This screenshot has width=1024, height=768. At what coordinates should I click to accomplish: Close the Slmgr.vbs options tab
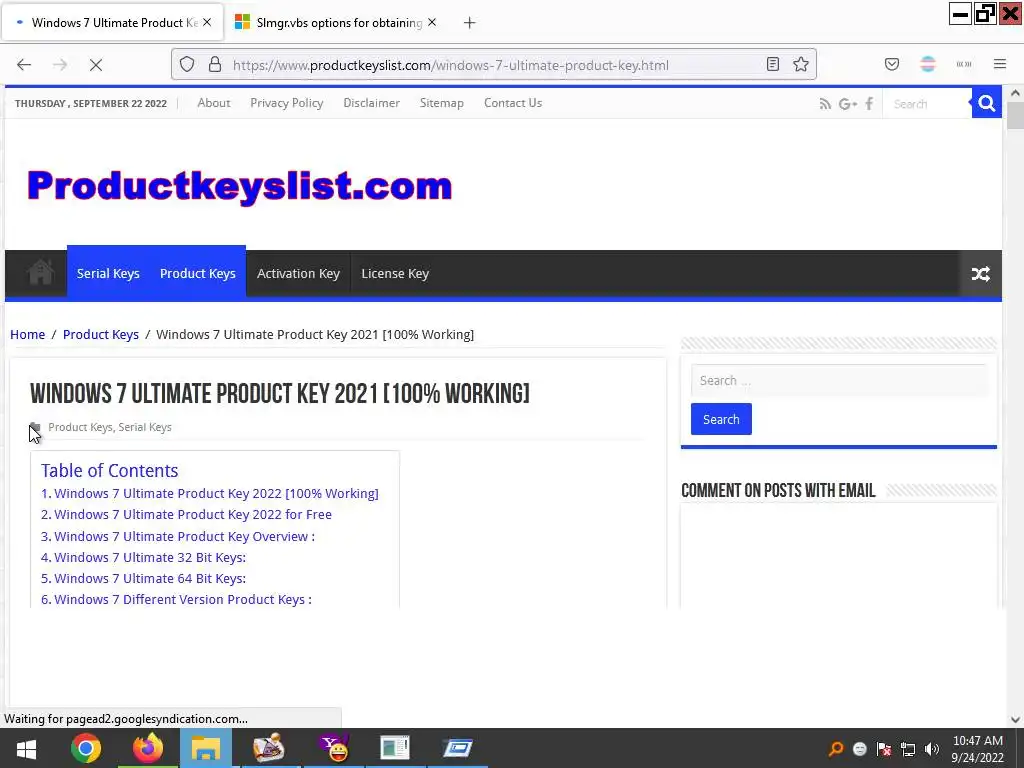(x=432, y=22)
